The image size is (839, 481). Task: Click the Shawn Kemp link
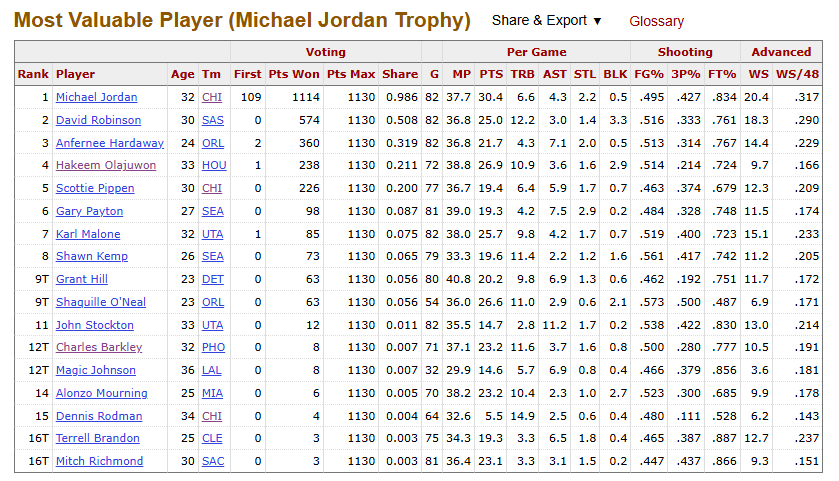92,256
